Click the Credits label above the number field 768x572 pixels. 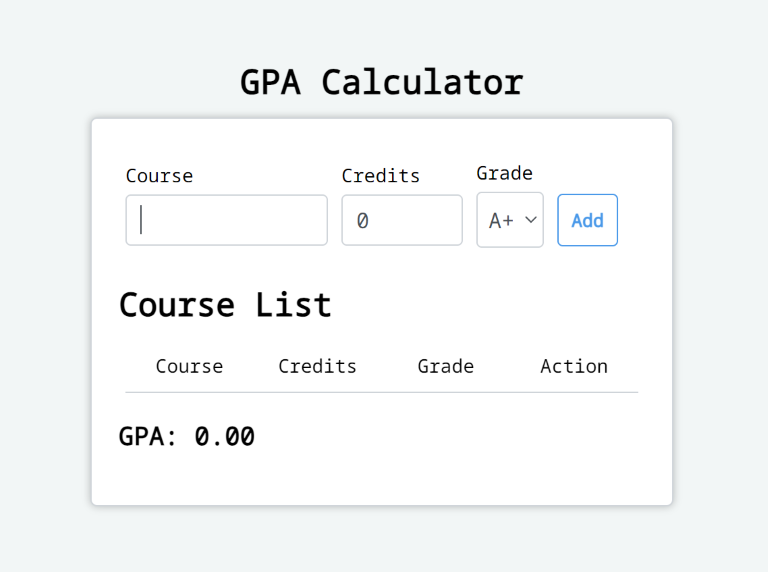[381, 176]
